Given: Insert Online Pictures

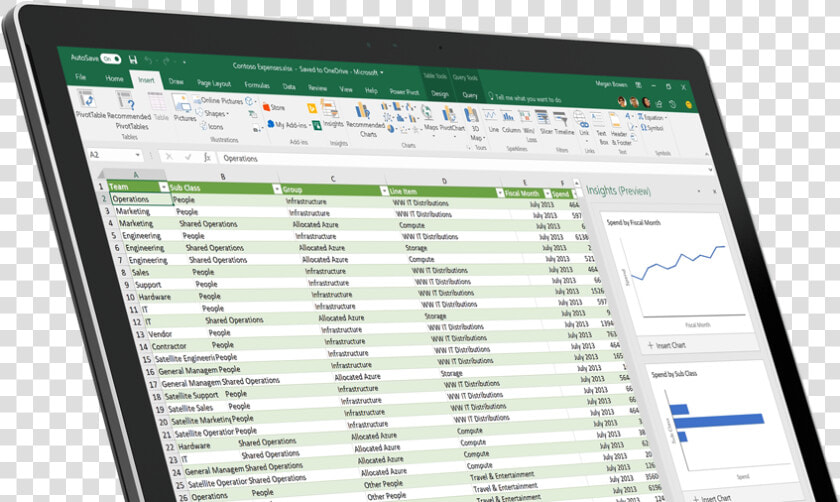Looking at the screenshot, I should 218,100.
